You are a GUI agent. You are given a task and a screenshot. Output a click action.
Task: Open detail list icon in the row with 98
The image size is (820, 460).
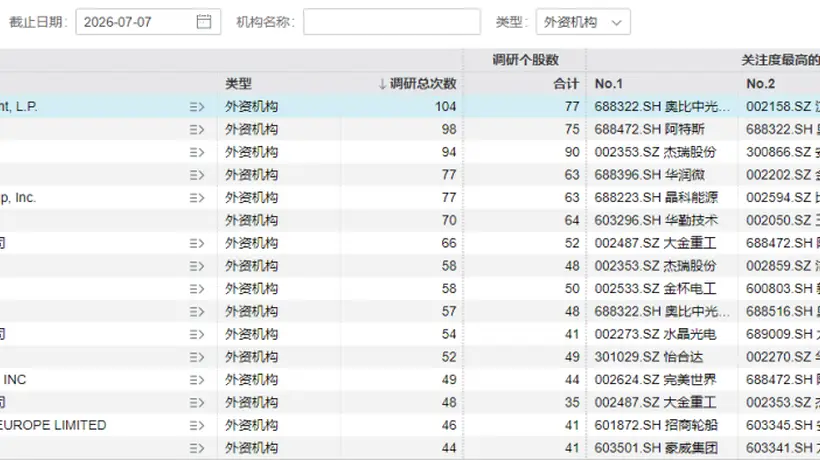(197, 130)
